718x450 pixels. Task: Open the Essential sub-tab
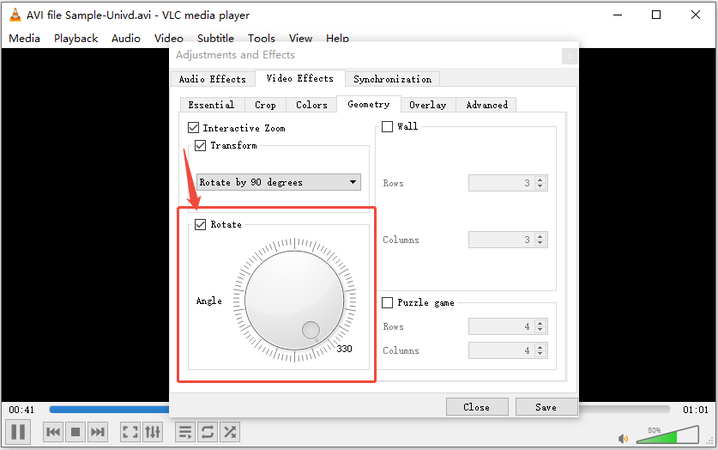tap(211, 105)
